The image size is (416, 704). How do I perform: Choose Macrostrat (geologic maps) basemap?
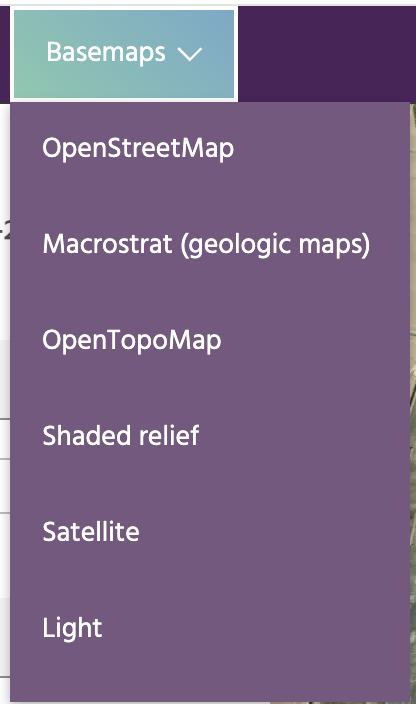[210, 245]
